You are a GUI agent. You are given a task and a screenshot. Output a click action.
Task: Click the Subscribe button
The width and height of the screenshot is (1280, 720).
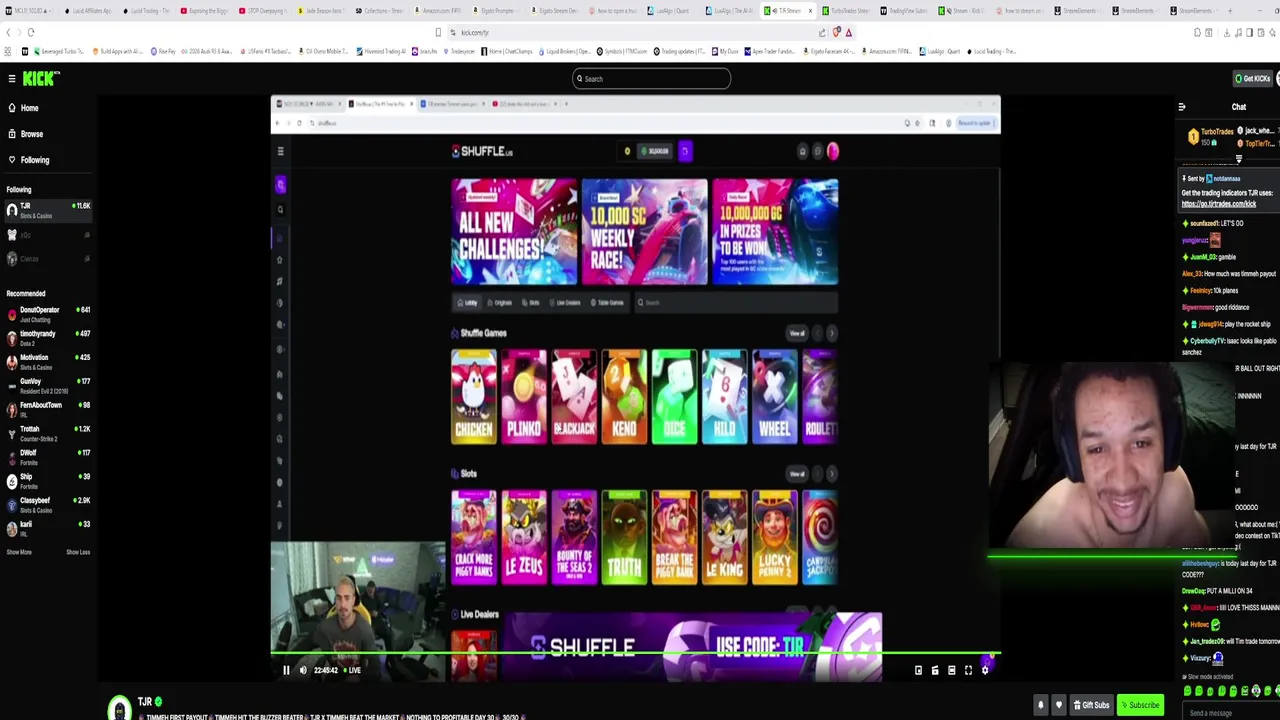[1140, 705]
